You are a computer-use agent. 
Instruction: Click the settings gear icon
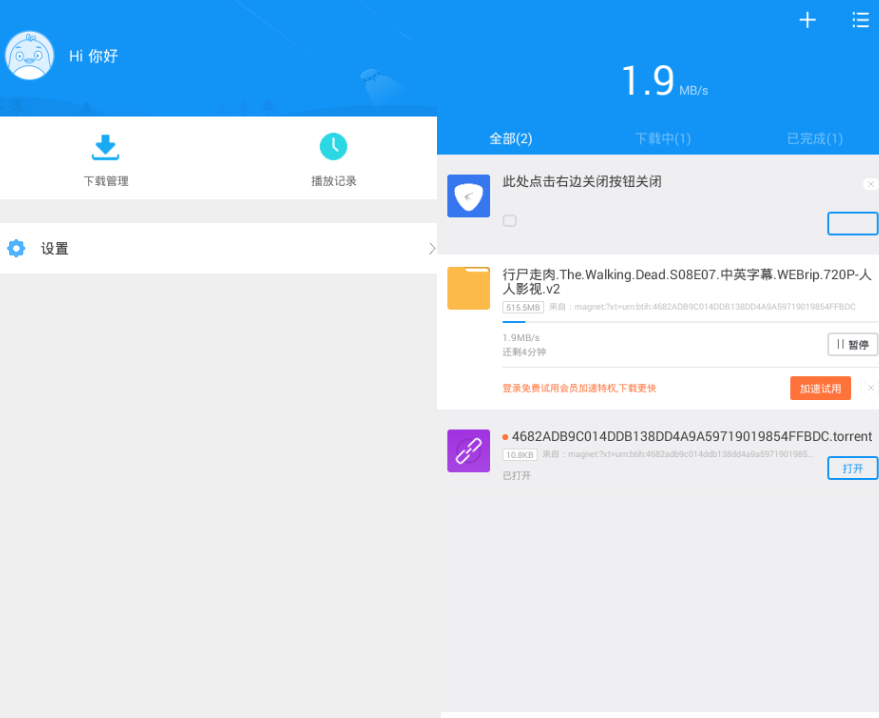(16, 249)
